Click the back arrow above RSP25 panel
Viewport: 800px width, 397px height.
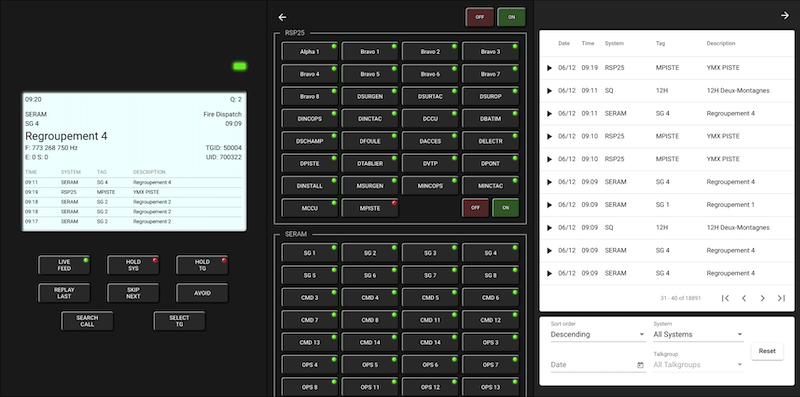282,17
